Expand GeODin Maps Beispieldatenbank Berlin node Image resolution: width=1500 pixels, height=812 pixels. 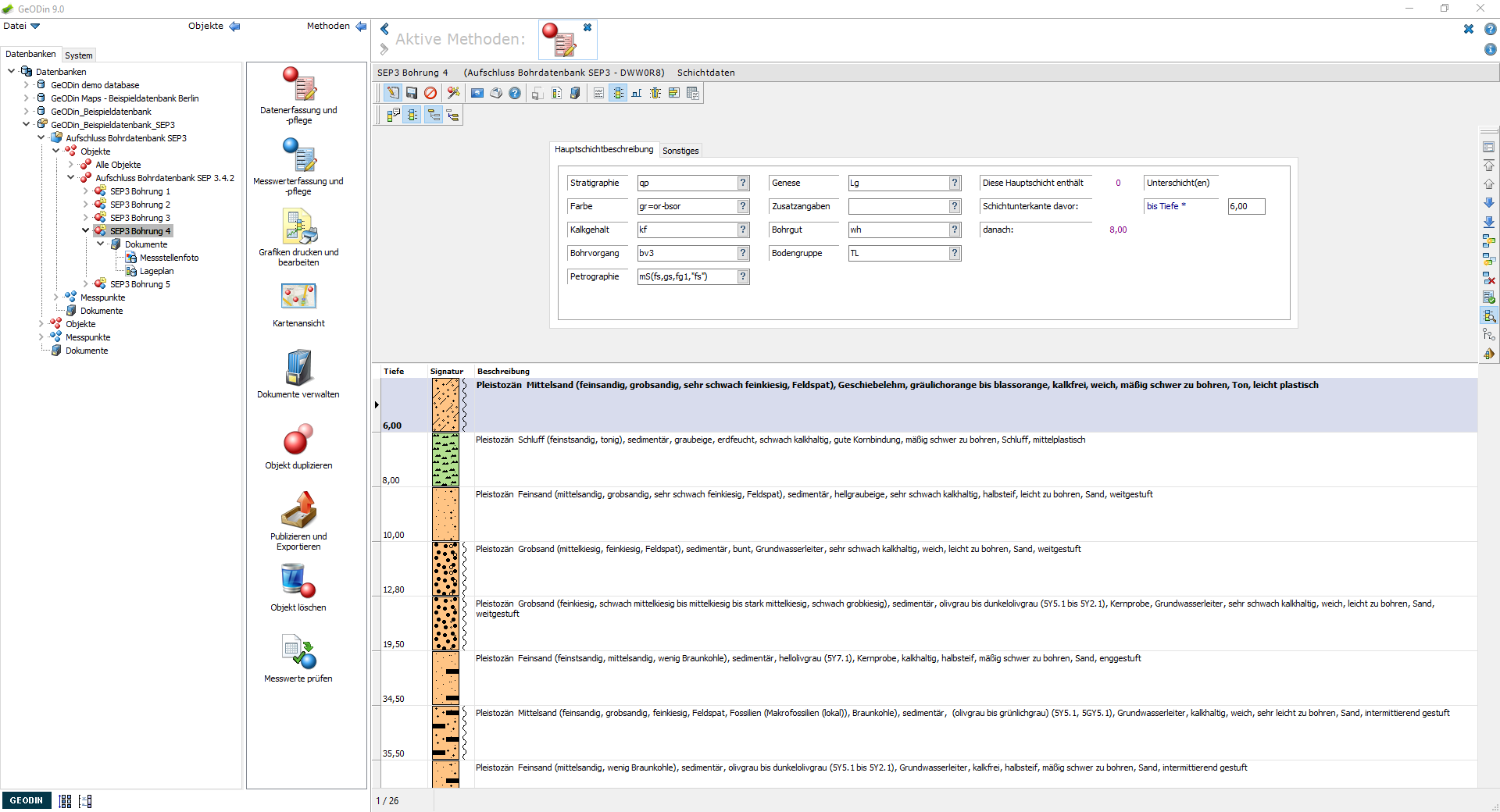[27, 98]
